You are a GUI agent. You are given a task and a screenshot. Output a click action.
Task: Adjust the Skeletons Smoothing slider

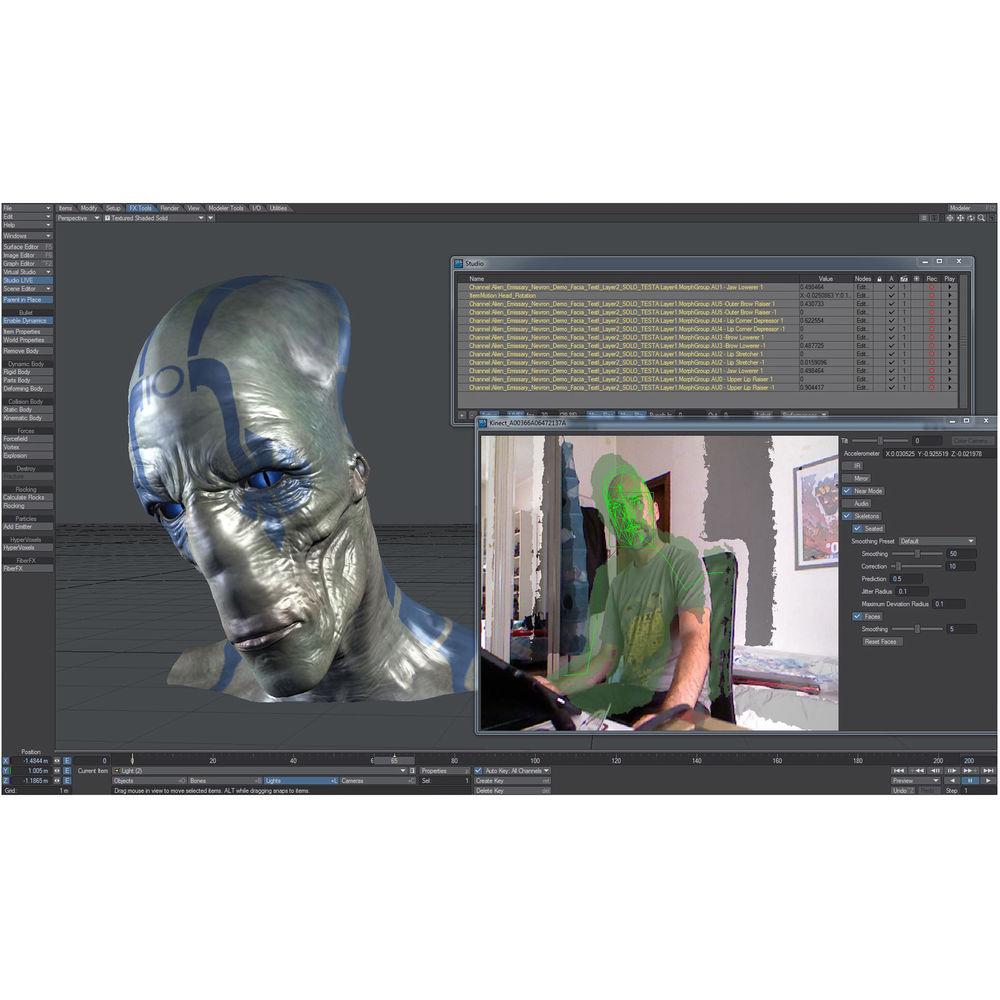pos(917,553)
